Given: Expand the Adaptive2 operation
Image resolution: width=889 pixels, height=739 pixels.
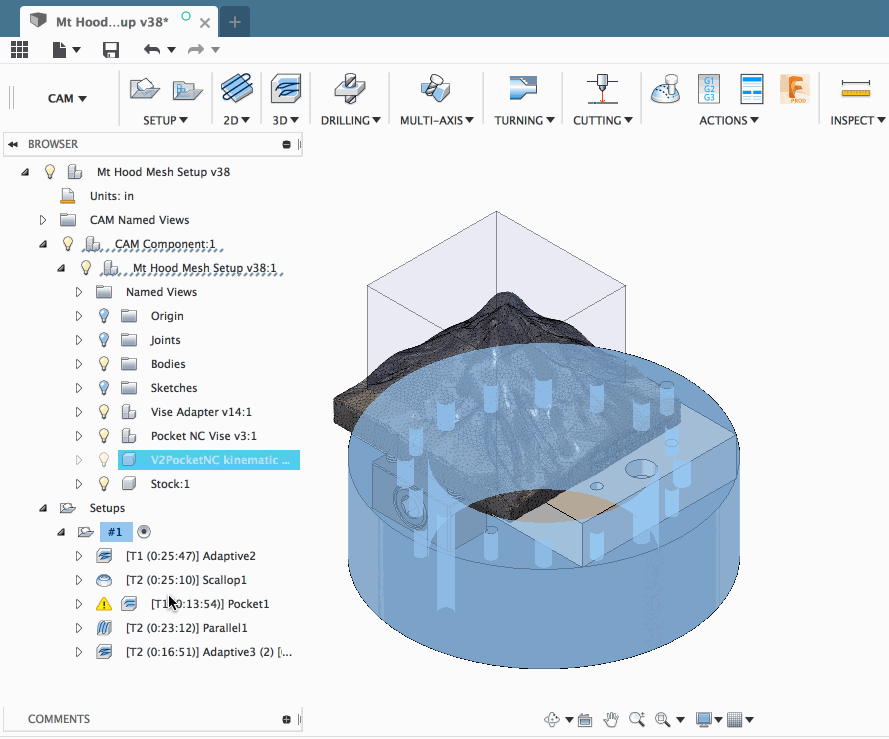Looking at the screenshot, I should [79, 556].
